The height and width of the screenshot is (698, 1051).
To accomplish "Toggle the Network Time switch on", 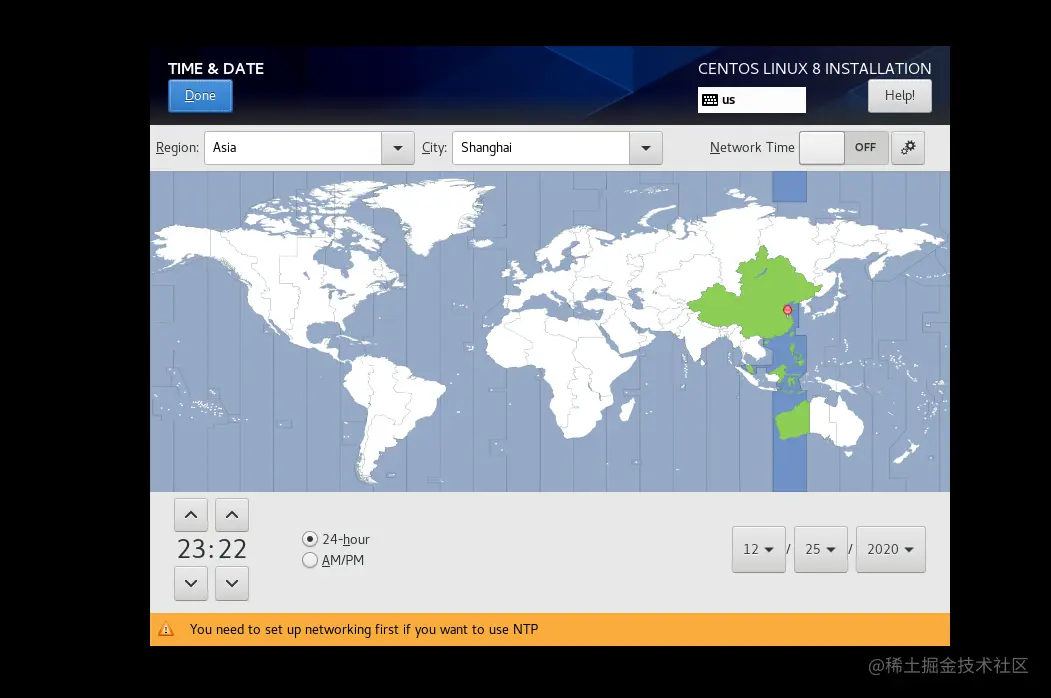I will (x=844, y=148).
